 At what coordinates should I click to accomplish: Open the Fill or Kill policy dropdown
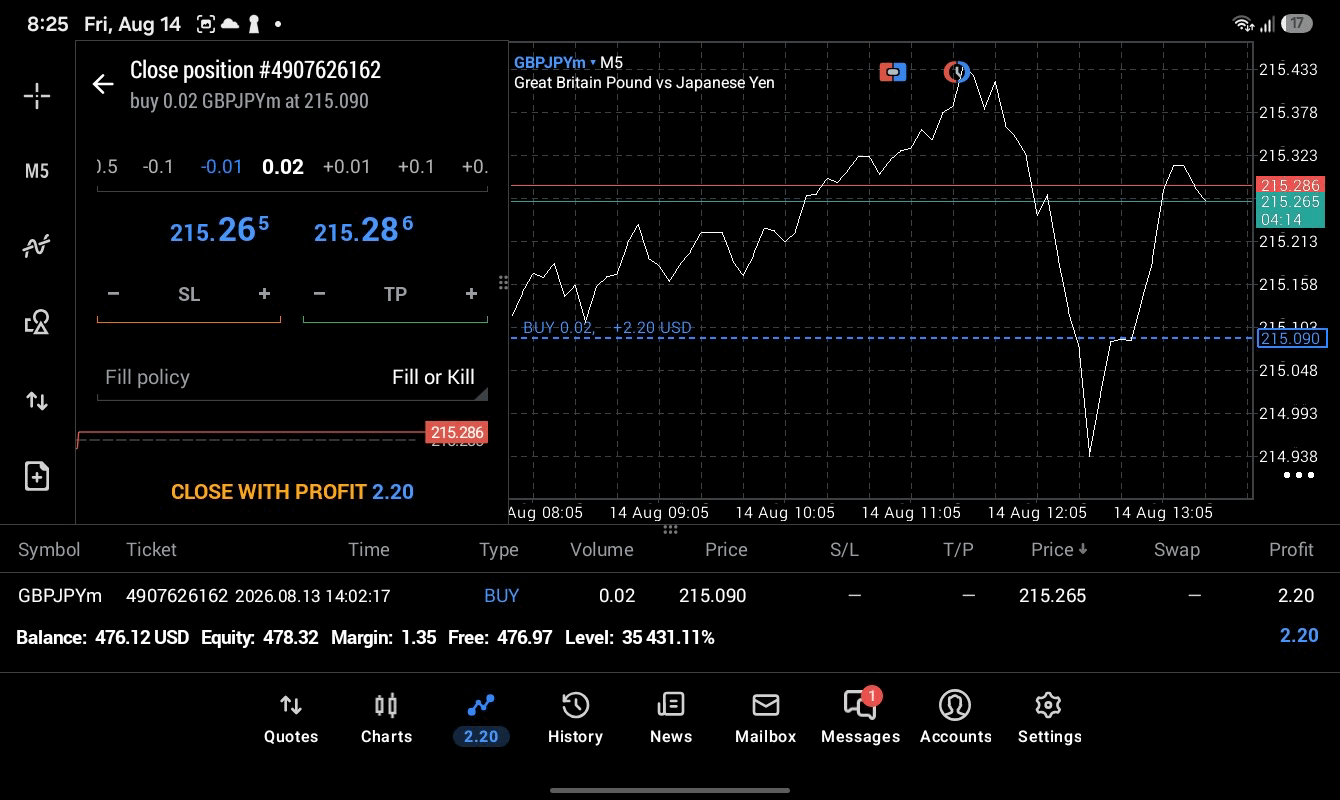coord(292,377)
